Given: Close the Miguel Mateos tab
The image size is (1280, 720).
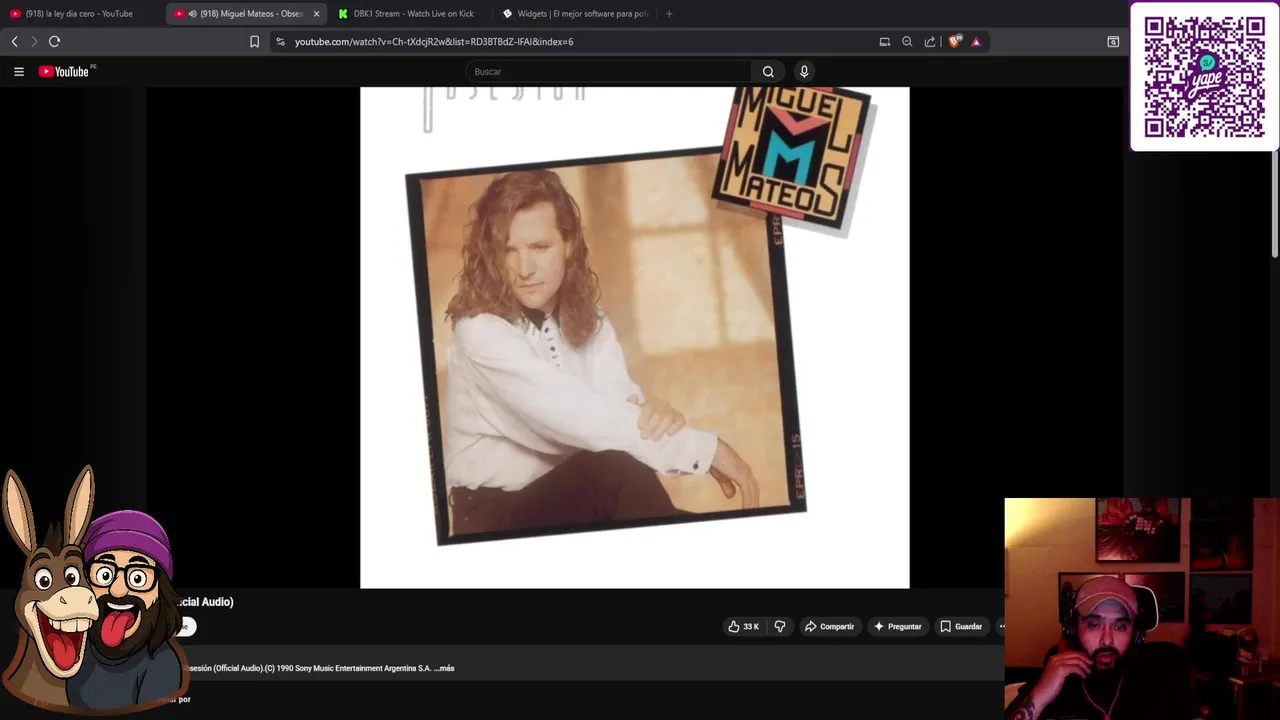Looking at the screenshot, I should pyautogui.click(x=316, y=14).
